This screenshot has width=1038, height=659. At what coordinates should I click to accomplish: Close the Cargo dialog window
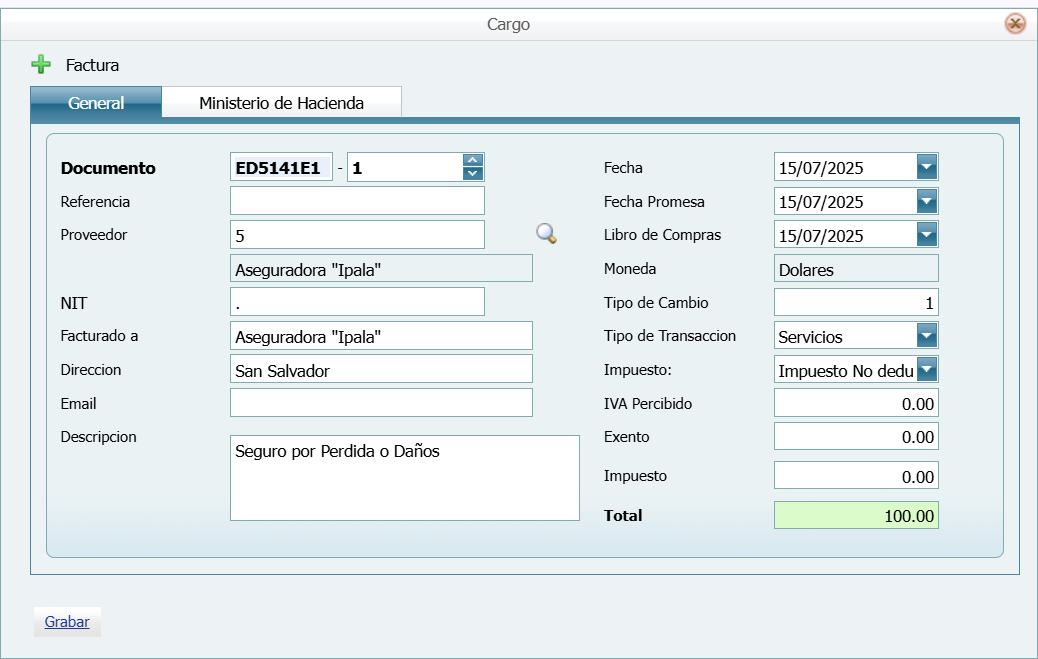(x=1015, y=24)
